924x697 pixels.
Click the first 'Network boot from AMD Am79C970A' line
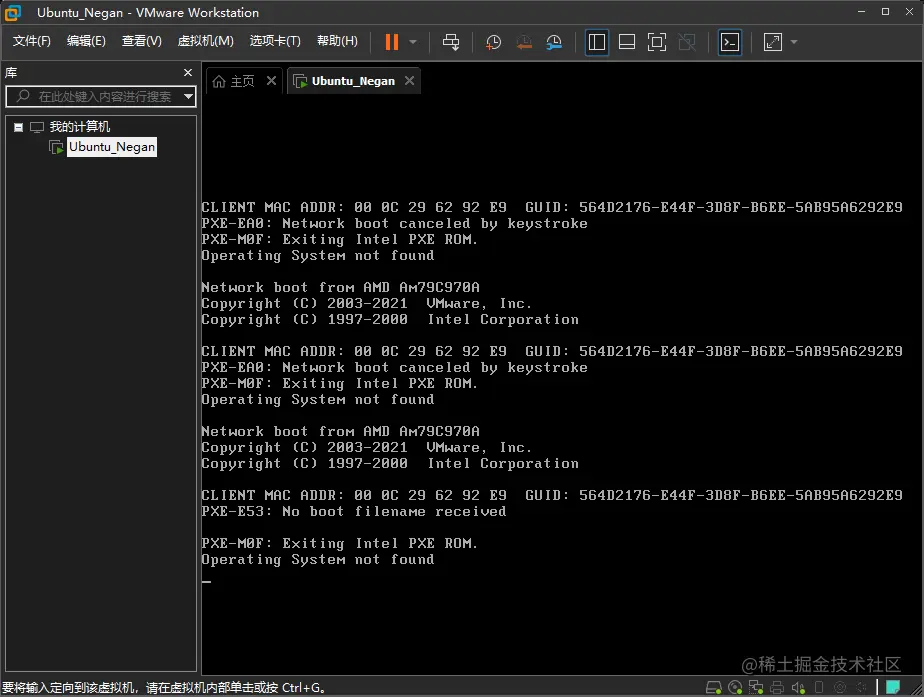click(341, 288)
